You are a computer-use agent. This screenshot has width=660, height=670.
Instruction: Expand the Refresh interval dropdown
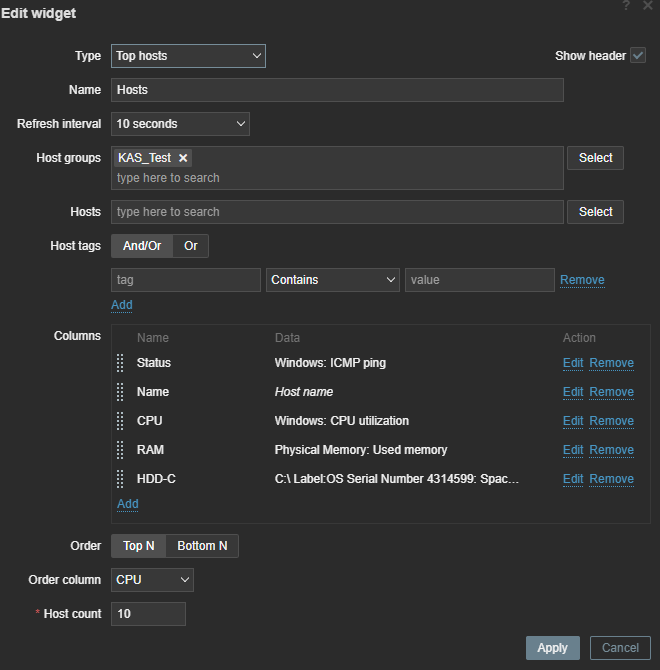click(x=180, y=124)
